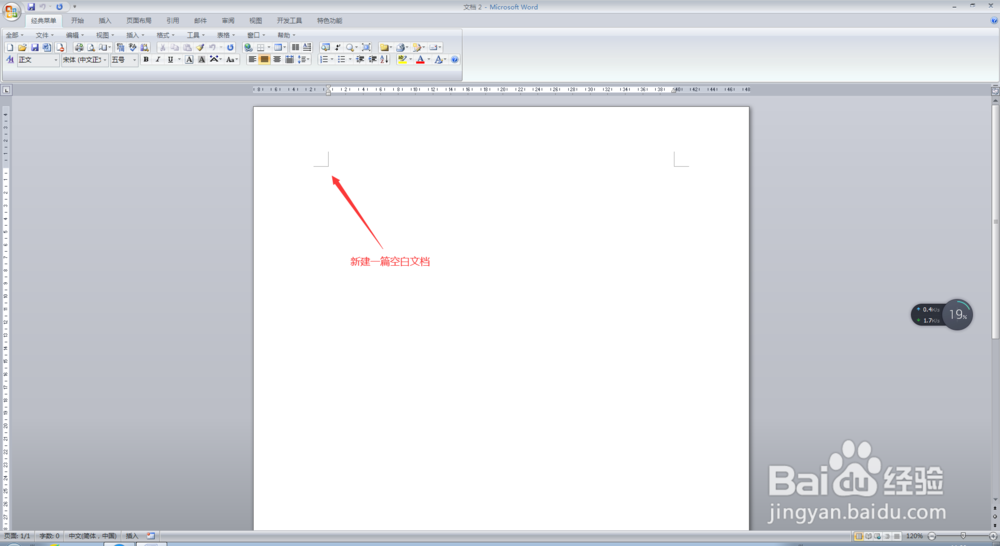This screenshot has width=1000, height=546.
Task: Click the Increase Indent icon
Action: click(x=372, y=59)
